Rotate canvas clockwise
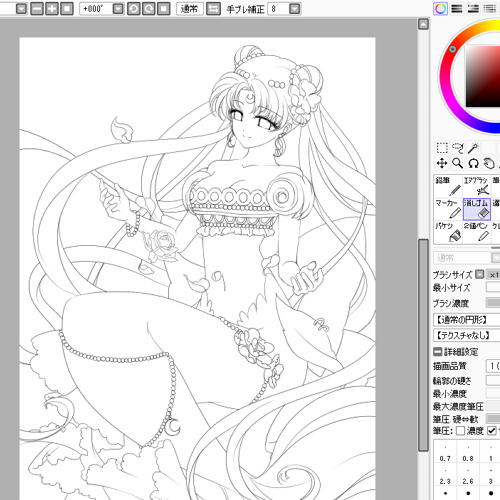This screenshot has height=500, width=500. pos(148,9)
